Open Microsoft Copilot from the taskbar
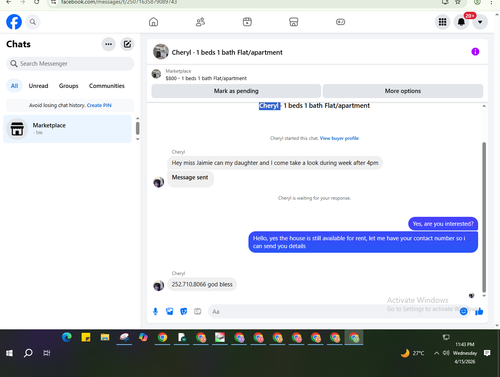This screenshot has width=500, height=377. pos(143,338)
